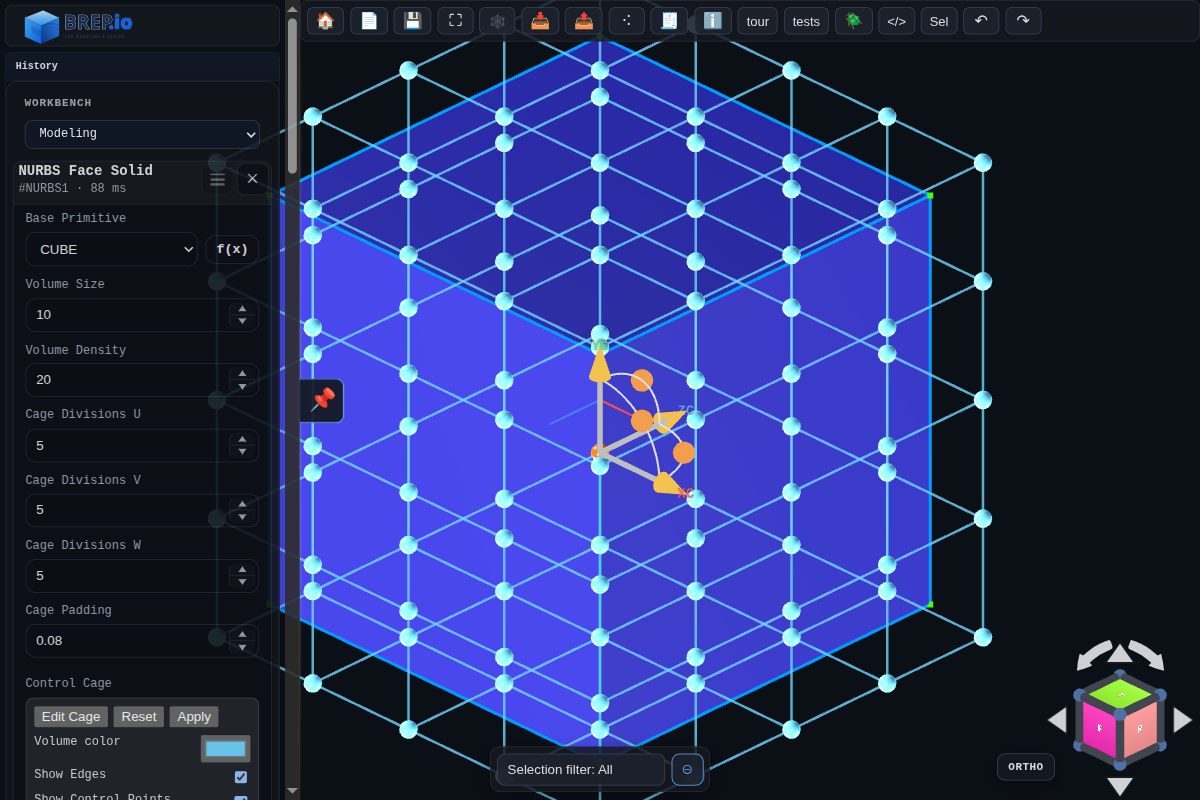Increase Cage Divisions W with up arrow
Screen dimensions: 1200x800
tap(242, 569)
